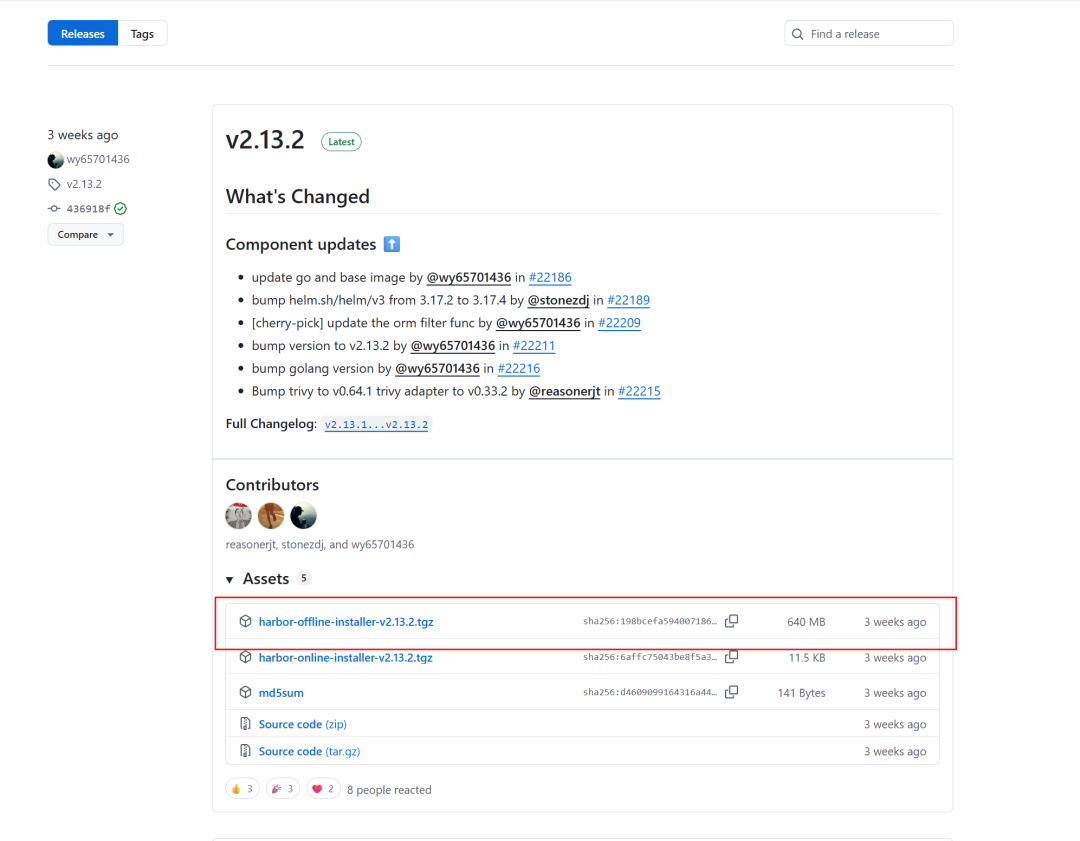The width and height of the screenshot is (1080, 841).
Task: Select the 11.5 KB file size text
Action: 807,658
